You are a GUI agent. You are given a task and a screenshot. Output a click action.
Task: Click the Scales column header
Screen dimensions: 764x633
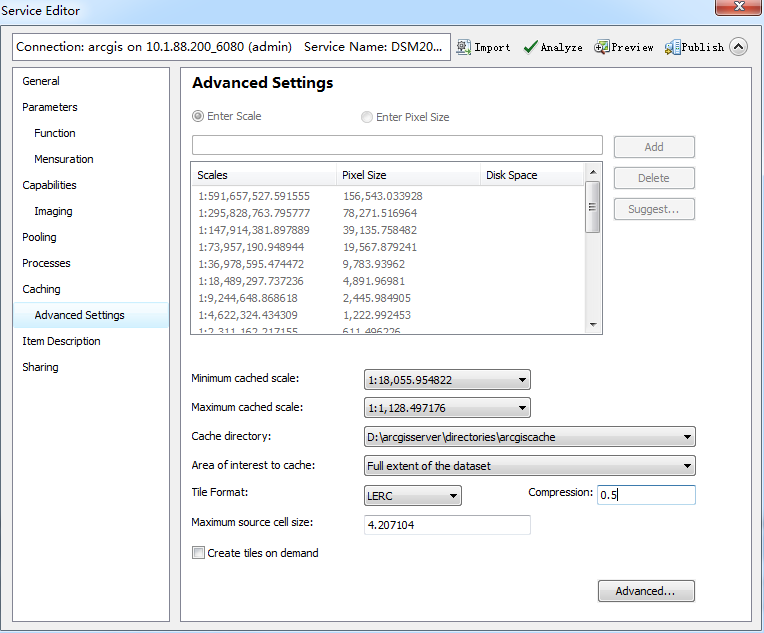click(x=264, y=175)
